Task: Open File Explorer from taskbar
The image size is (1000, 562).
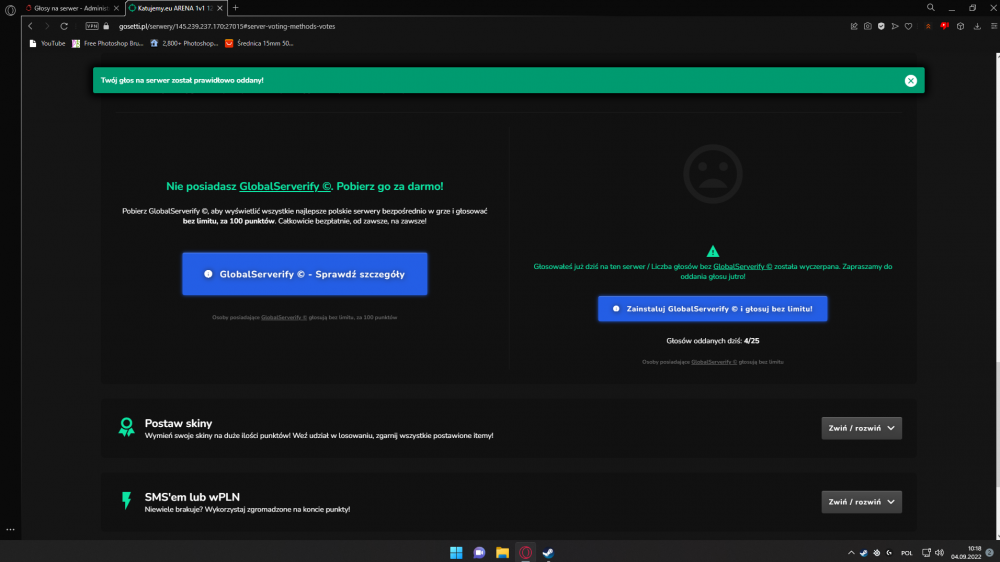Action: click(503, 552)
